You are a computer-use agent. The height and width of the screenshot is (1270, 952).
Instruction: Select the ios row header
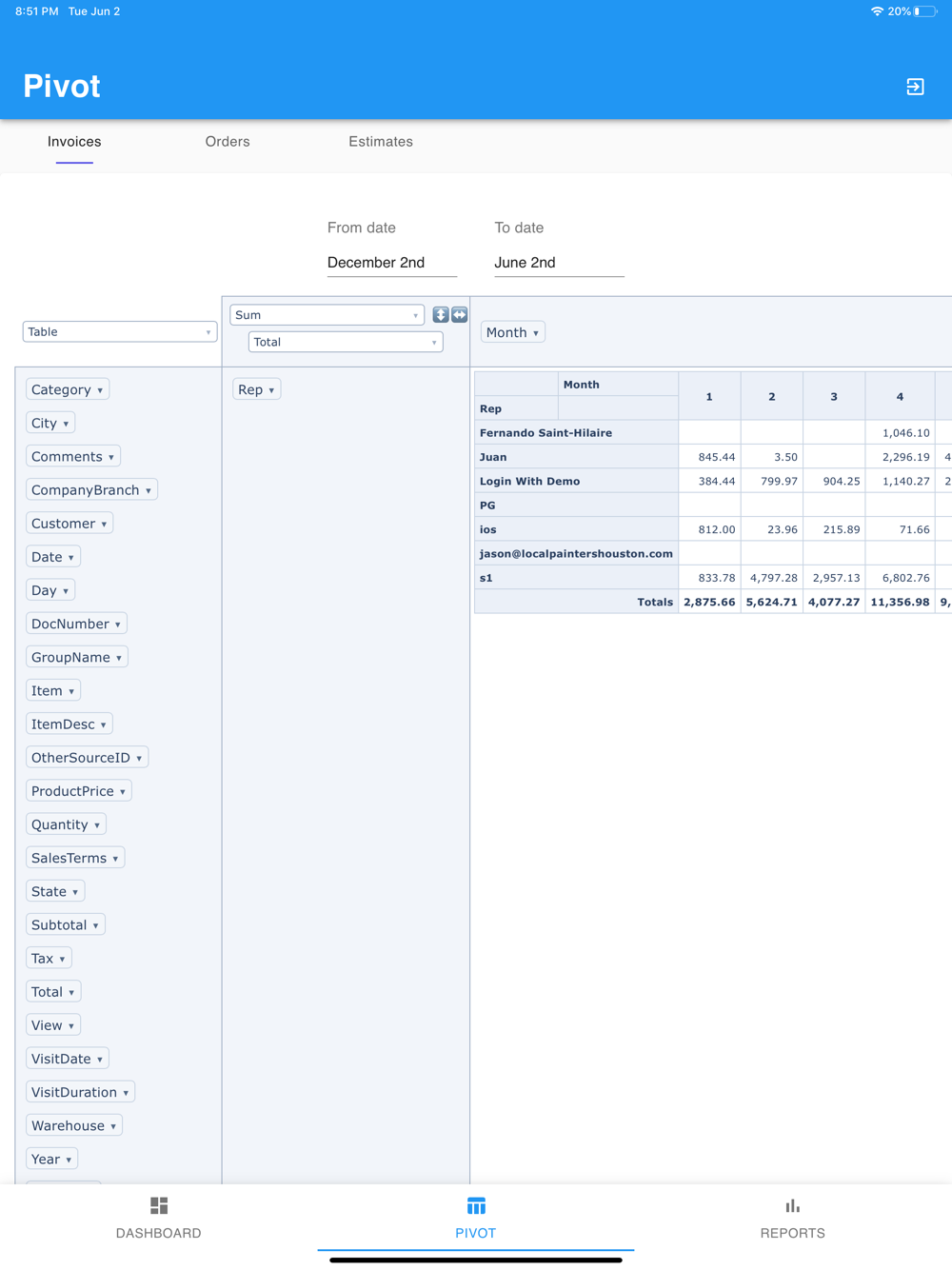576,529
